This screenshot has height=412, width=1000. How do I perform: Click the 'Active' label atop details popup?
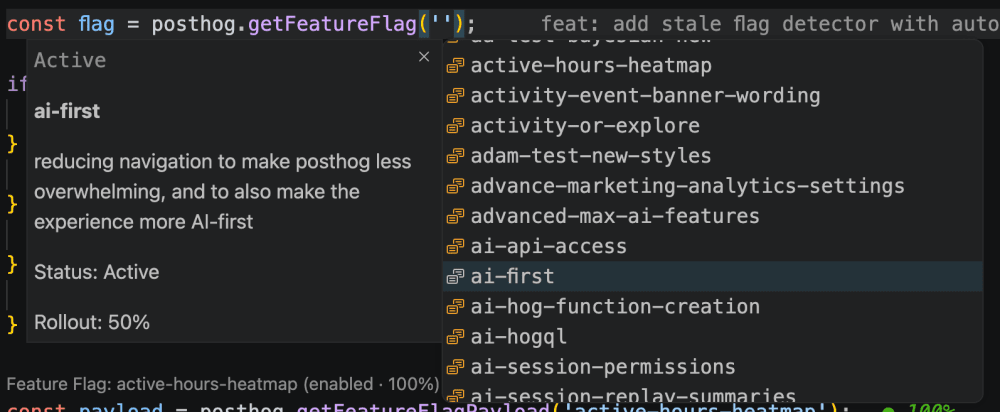[70, 60]
